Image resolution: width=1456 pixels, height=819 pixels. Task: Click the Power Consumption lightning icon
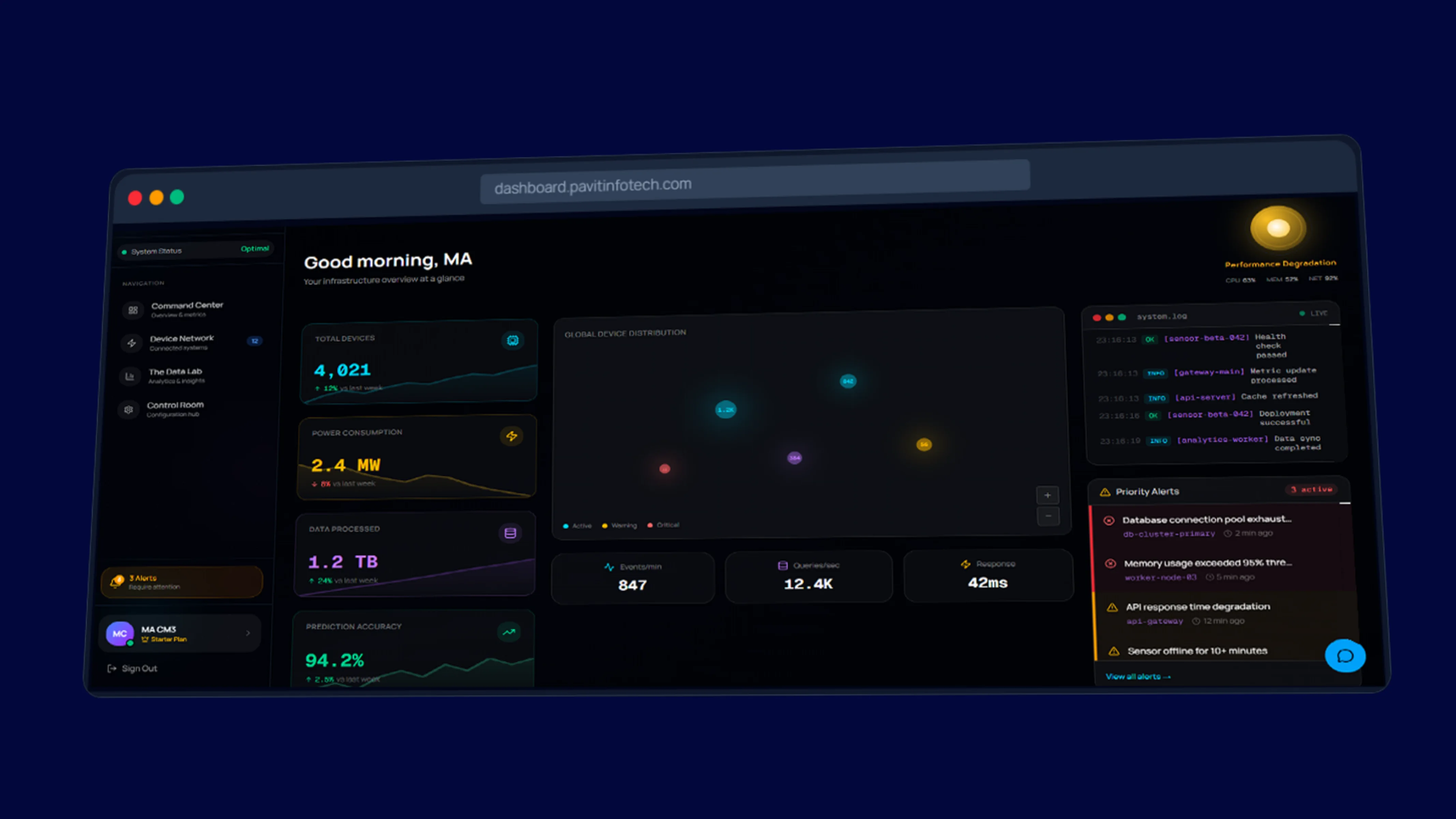[x=512, y=436]
